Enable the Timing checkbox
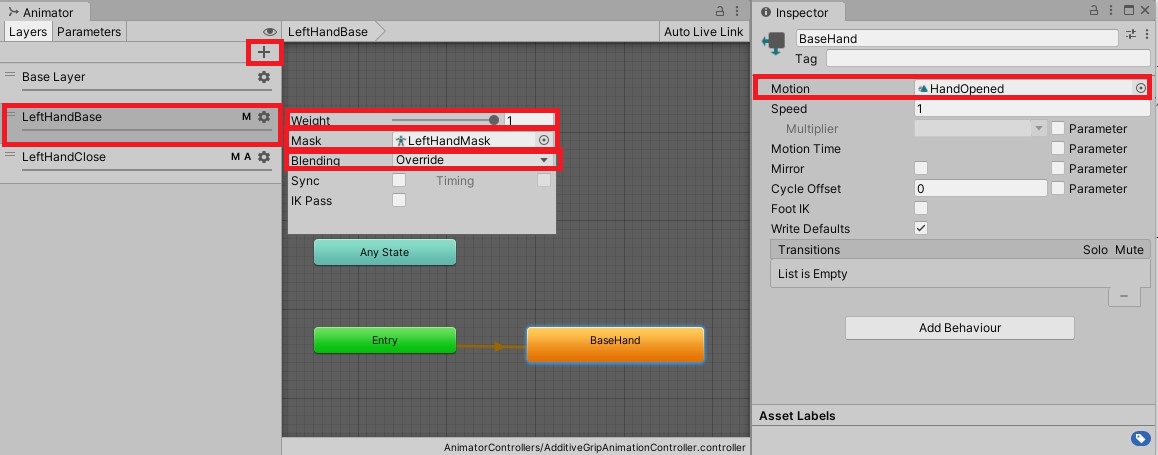This screenshot has width=1158, height=455. (544, 180)
